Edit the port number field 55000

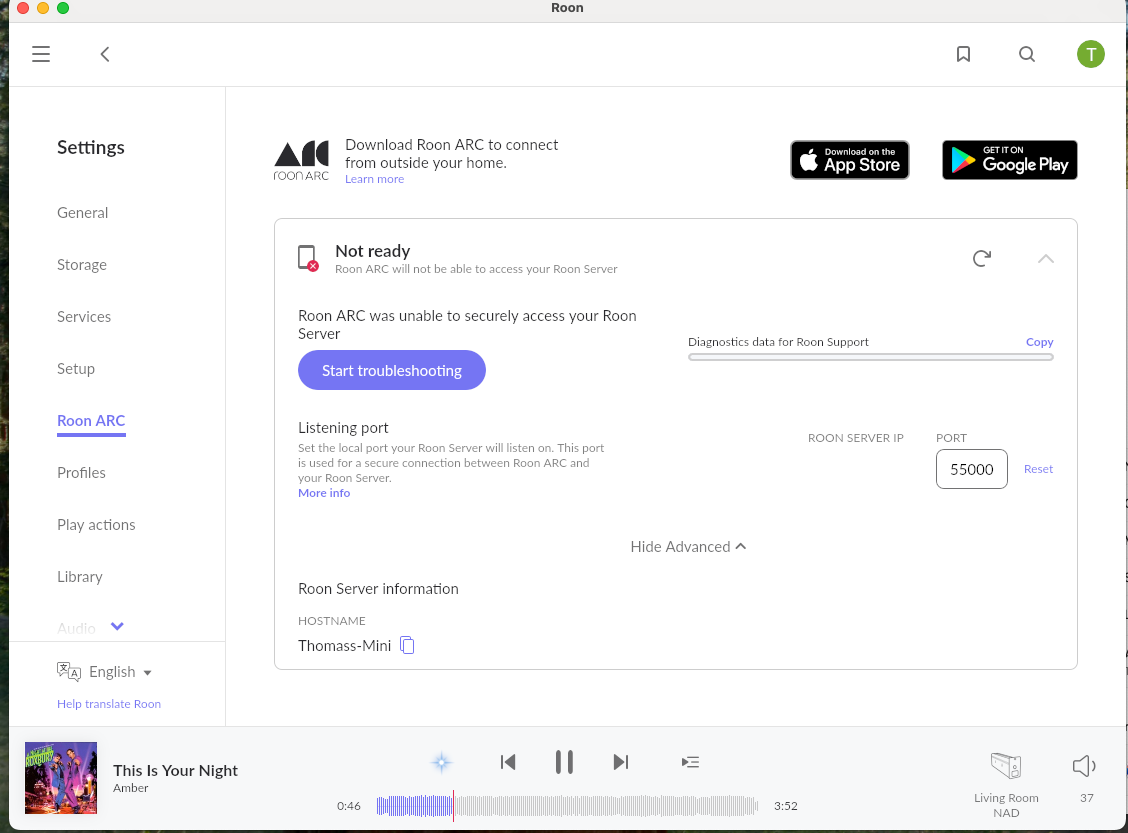pos(972,469)
